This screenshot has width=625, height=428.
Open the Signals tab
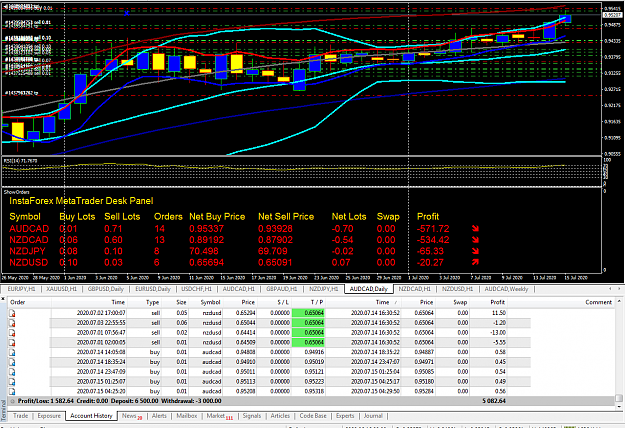(x=252, y=416)
